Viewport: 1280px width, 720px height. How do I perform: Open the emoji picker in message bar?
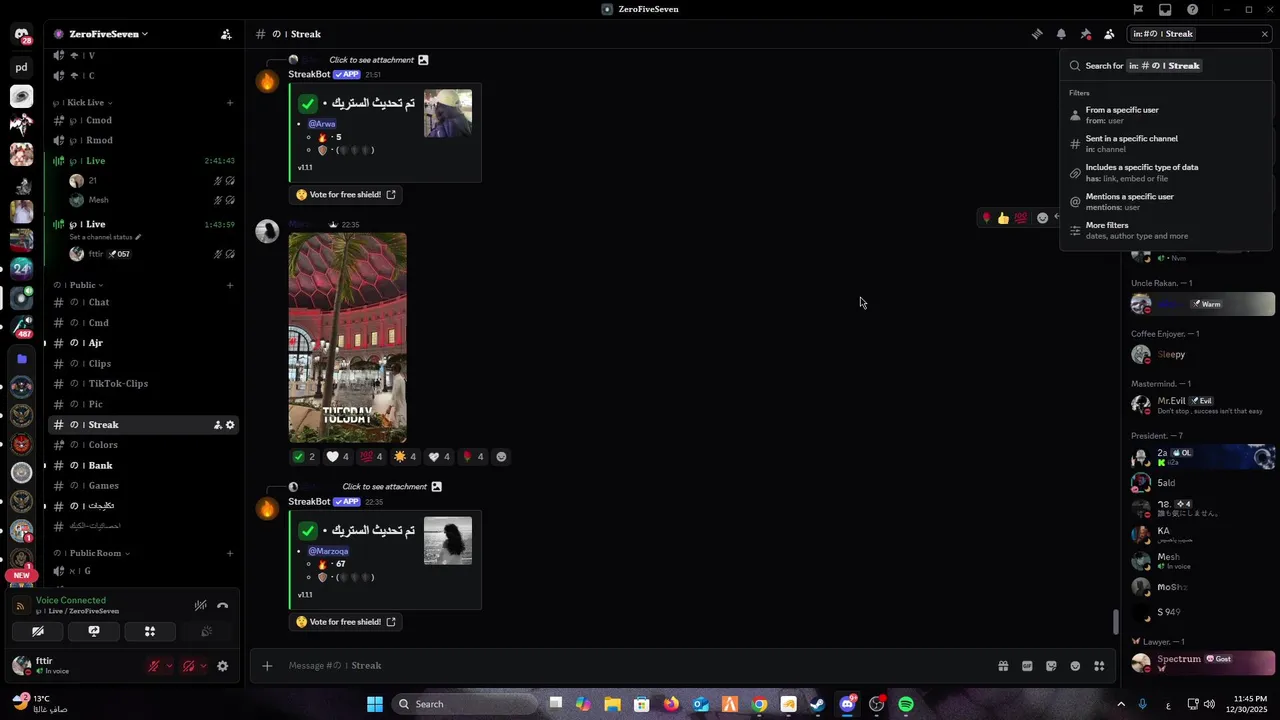pyautogui.click(x=1075, y=666)
